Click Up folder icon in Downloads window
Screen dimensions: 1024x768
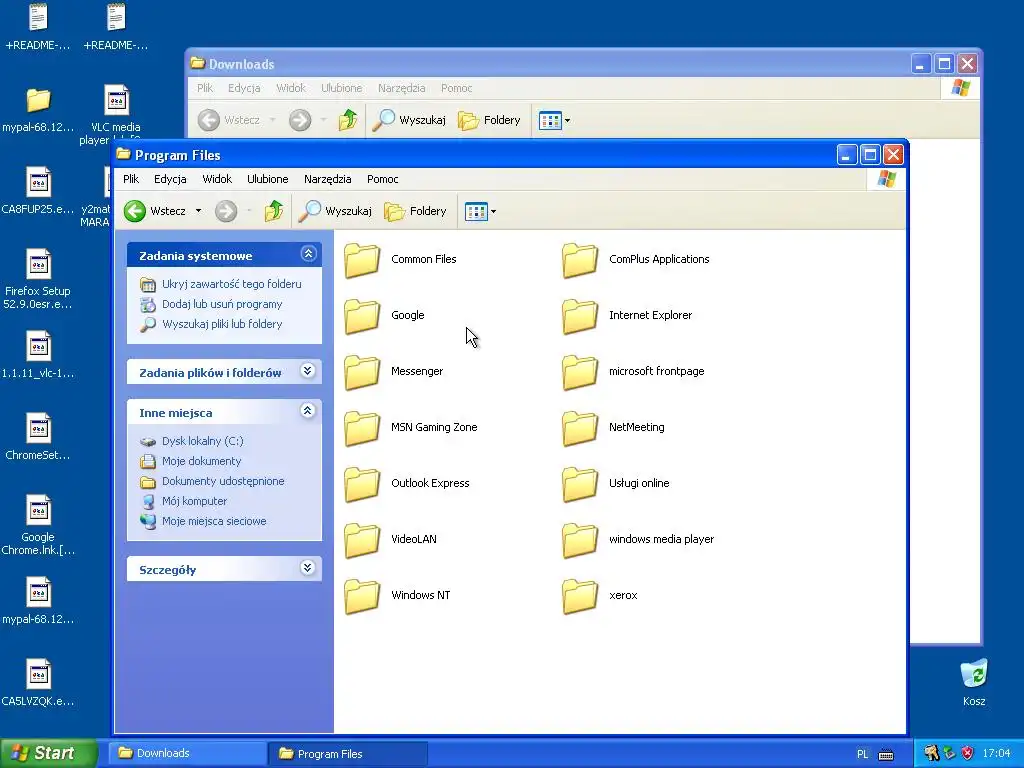[347, 120]
